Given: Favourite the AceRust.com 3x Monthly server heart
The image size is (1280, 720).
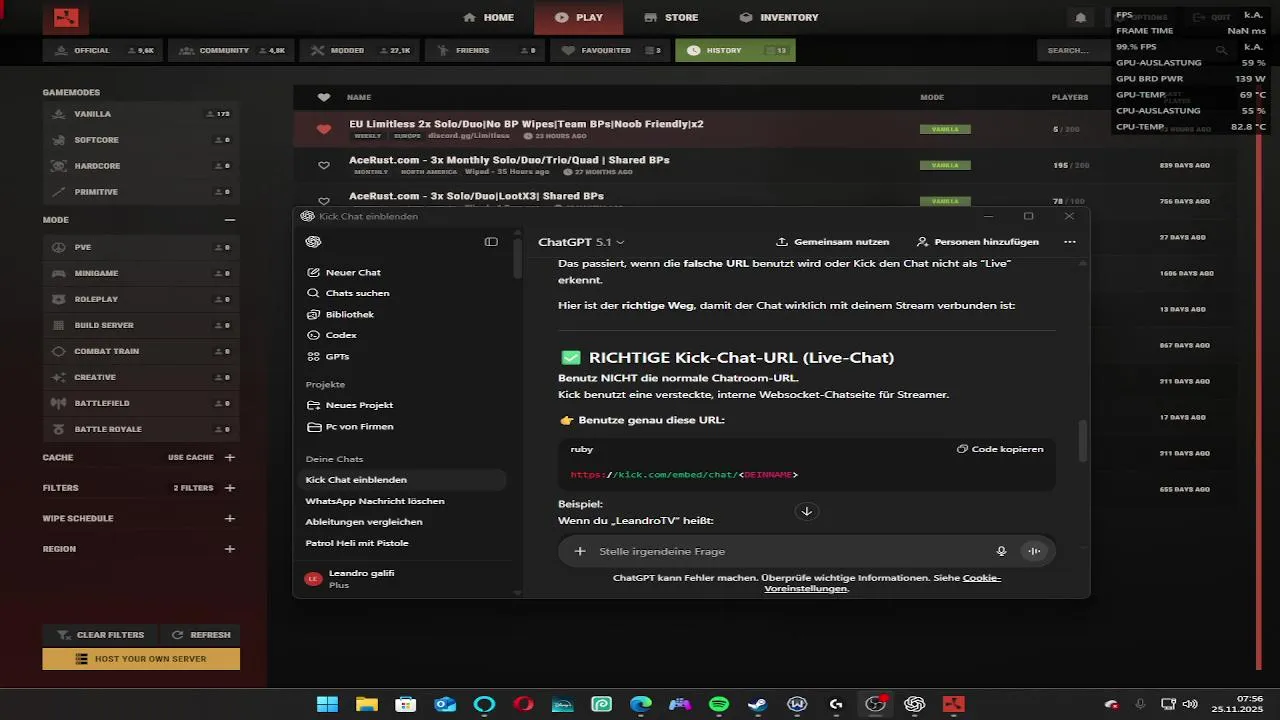Looking at the screenshot, I should (x=323, y=165).
